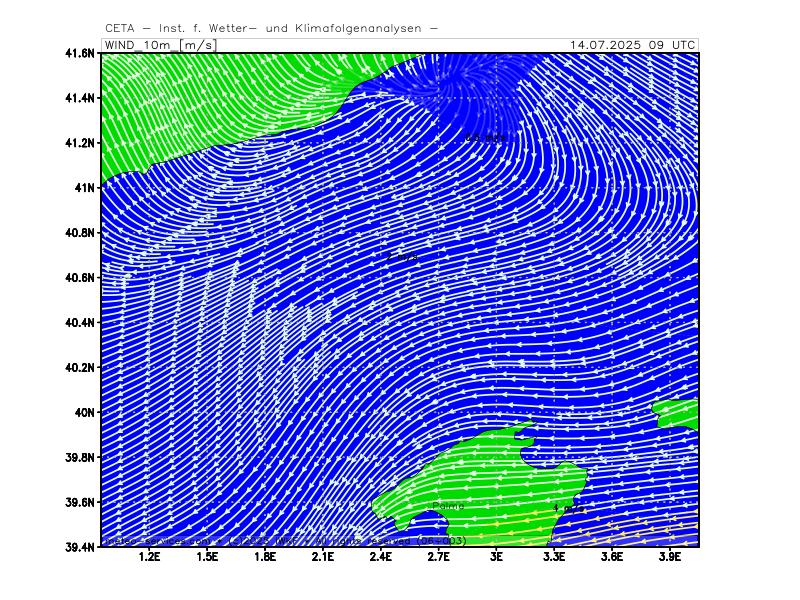Click the 1.2E longitude label
The height and width of the screenshot is (600, 800).
click(149, 556)
